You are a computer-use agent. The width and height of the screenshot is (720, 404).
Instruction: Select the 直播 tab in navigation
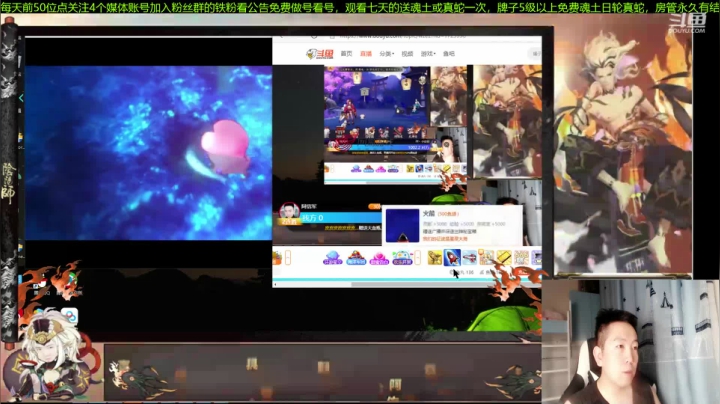coord(366,54)
